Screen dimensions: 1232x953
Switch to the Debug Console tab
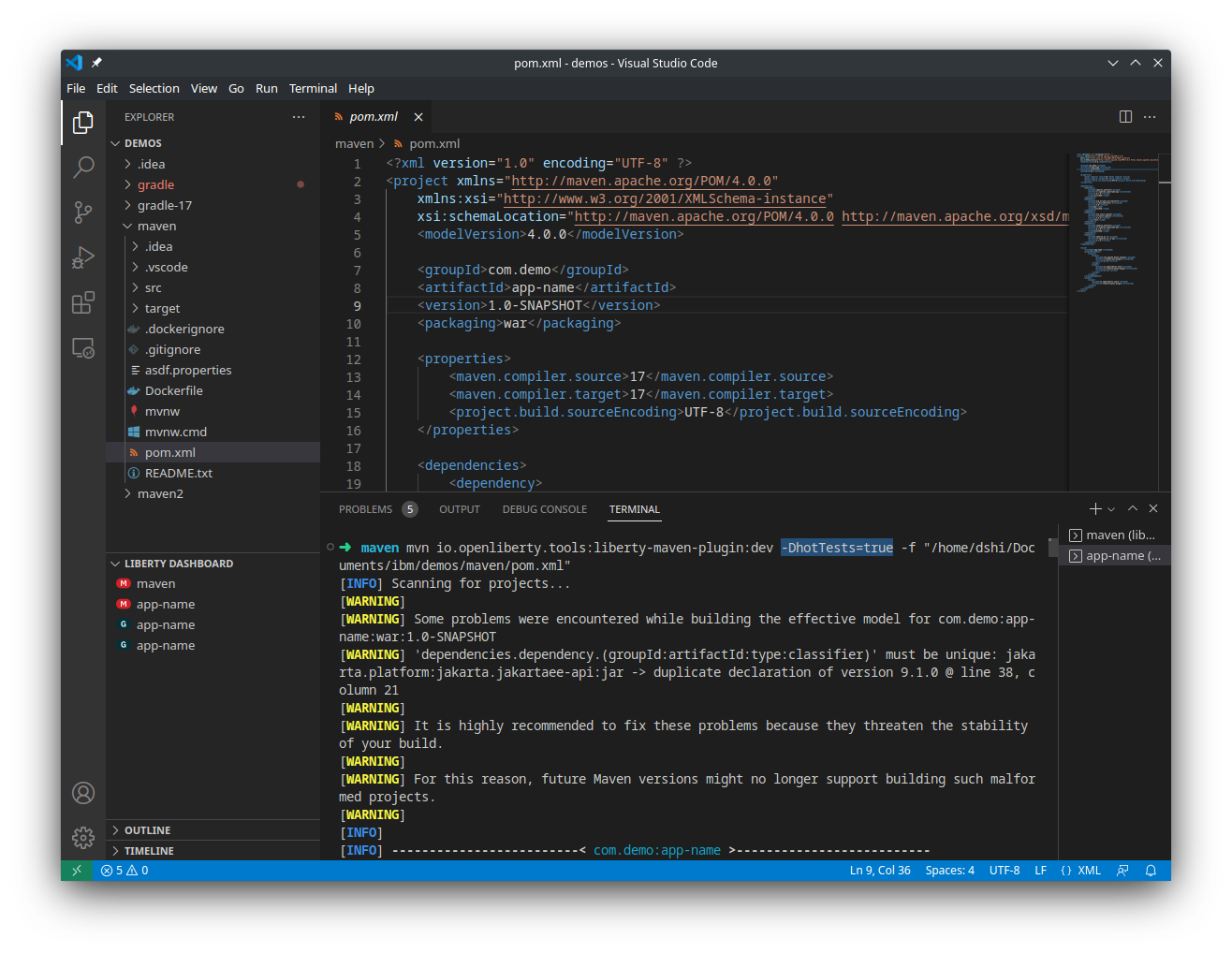(x=545, y=509)
